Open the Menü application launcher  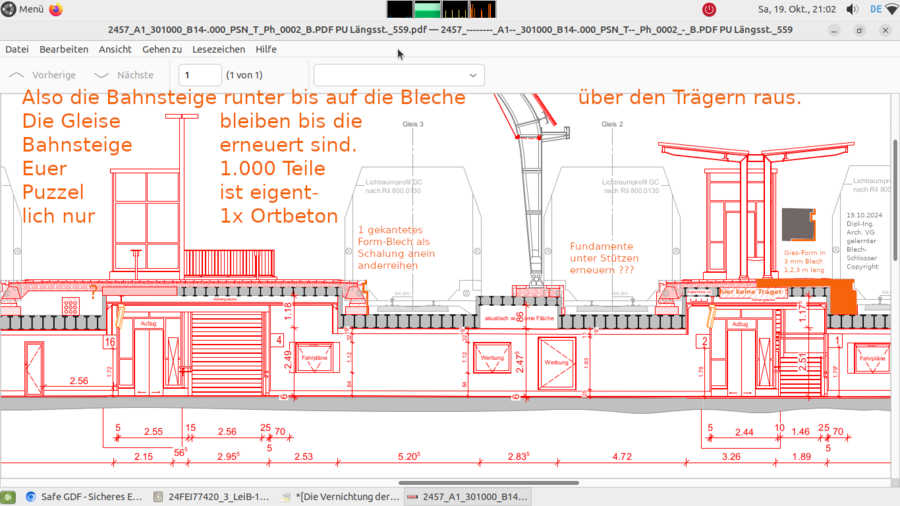23,9
